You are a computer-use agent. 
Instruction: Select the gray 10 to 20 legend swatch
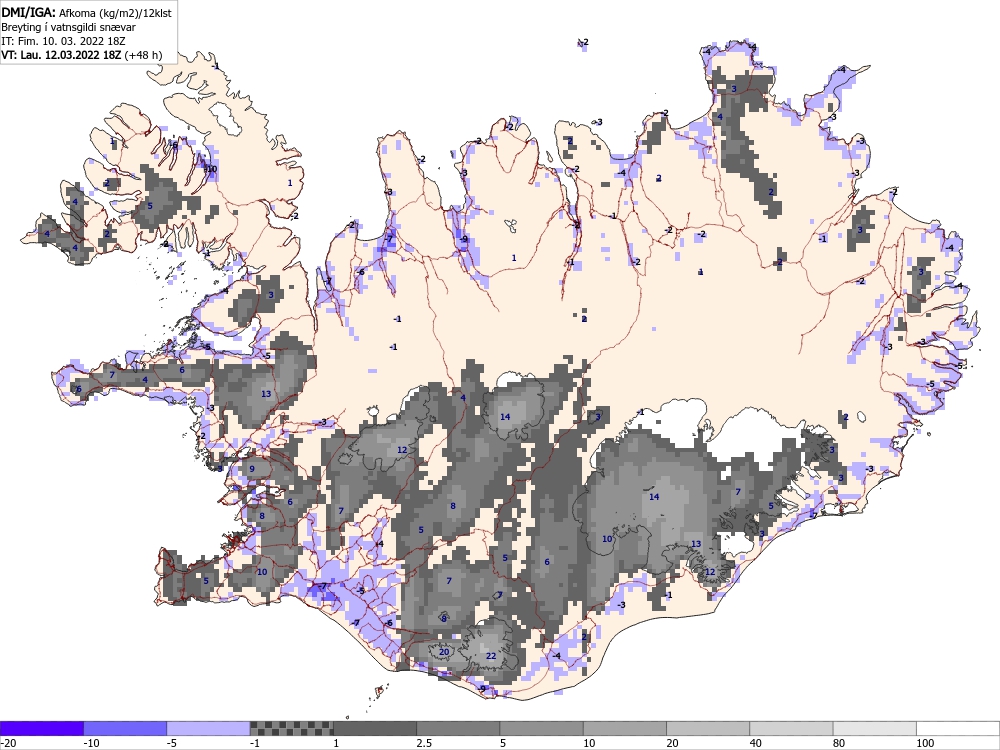[625, 728]
